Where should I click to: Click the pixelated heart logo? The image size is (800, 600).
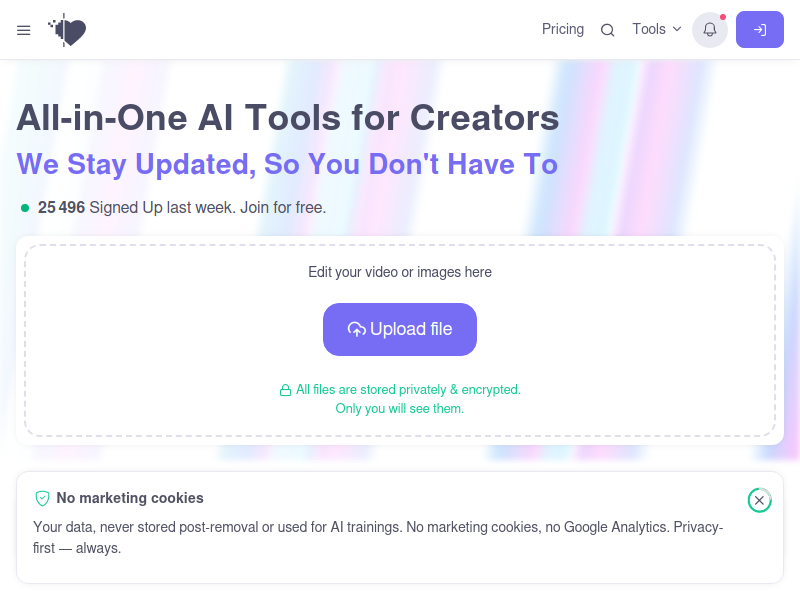click(x=67, y=30)
